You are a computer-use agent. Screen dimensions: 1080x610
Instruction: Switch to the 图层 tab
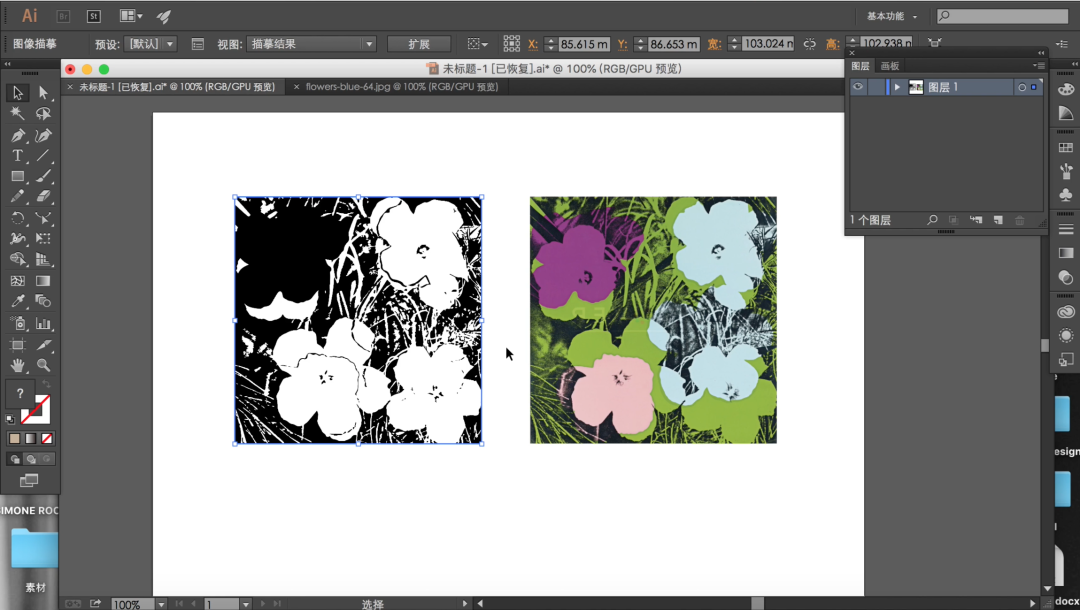click(x=860, y=65)
